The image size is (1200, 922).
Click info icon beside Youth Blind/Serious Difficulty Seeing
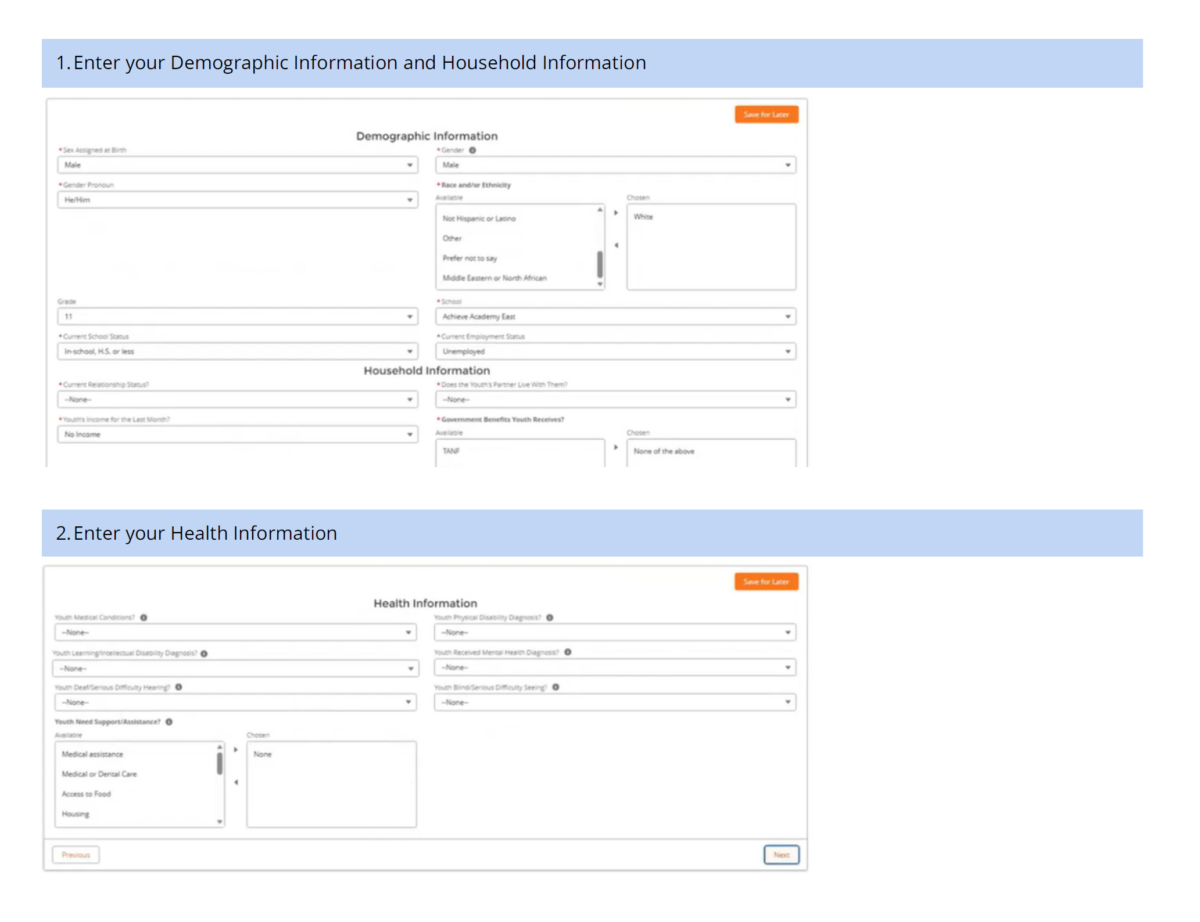coord(556,687)
